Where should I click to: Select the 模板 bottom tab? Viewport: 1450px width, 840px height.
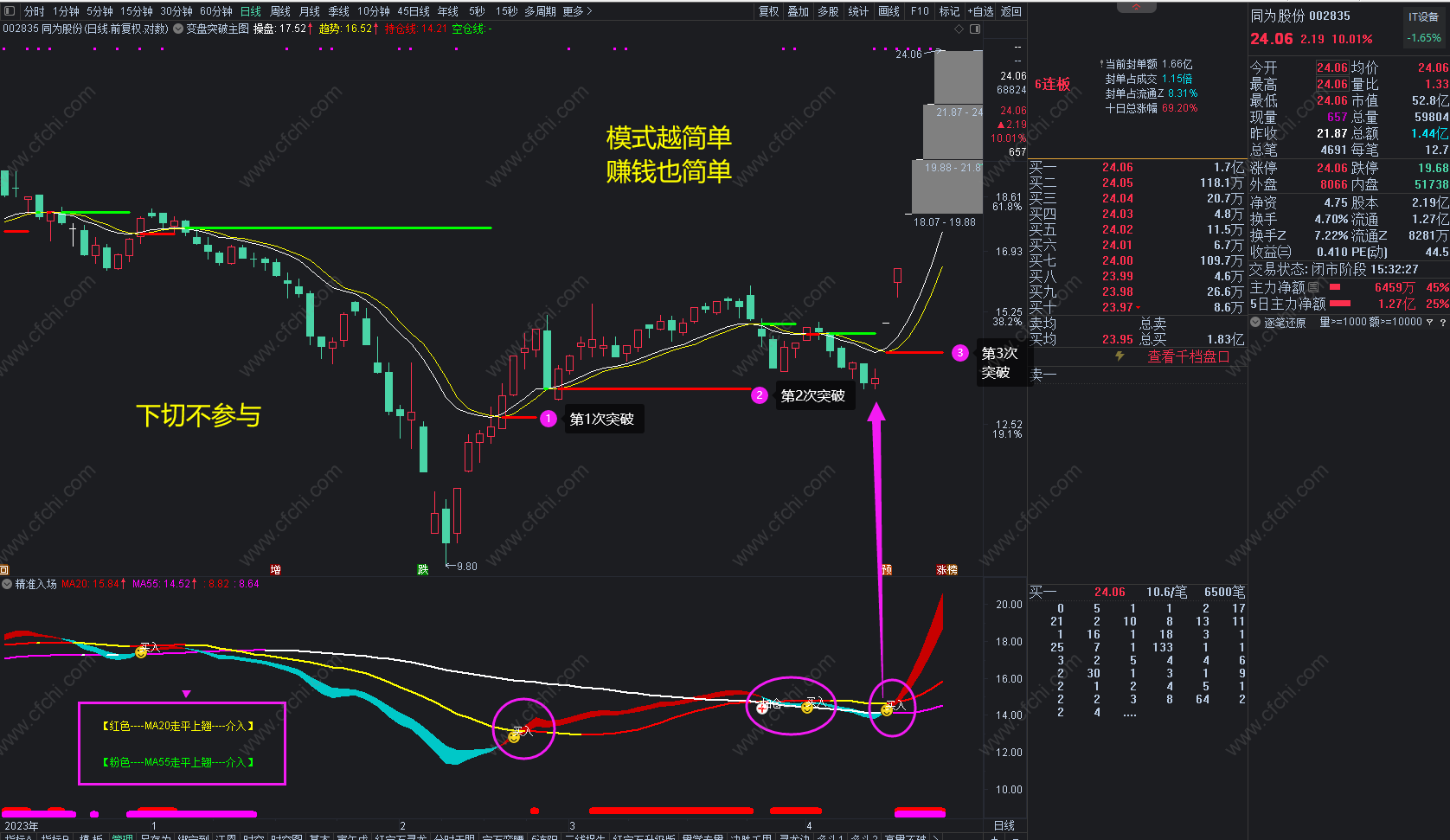click(x=91, y=837)
